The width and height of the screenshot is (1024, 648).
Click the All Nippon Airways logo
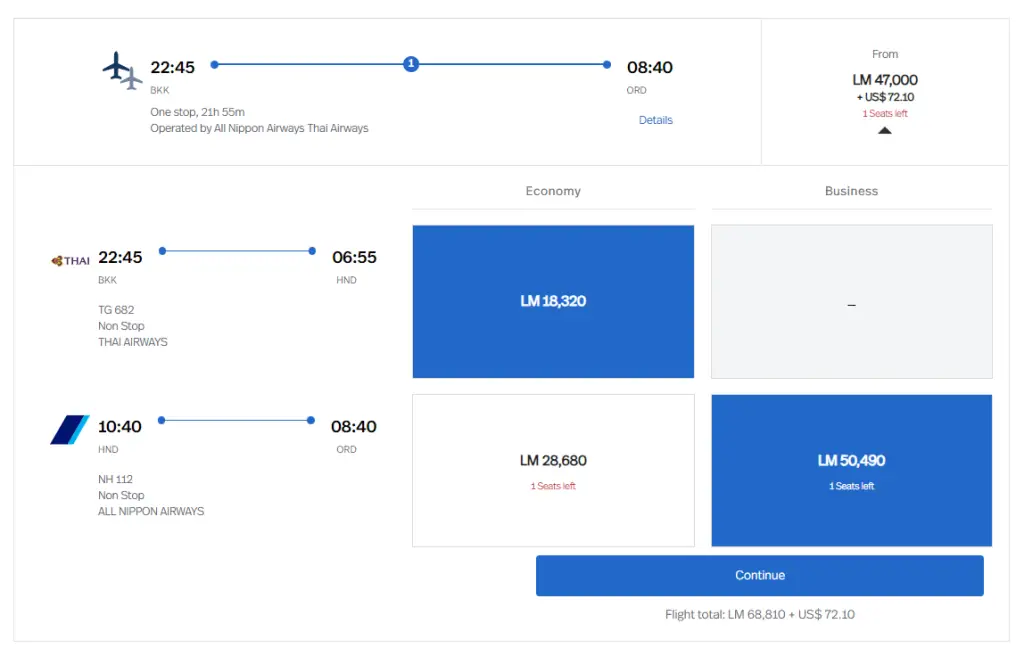[70, 430]
